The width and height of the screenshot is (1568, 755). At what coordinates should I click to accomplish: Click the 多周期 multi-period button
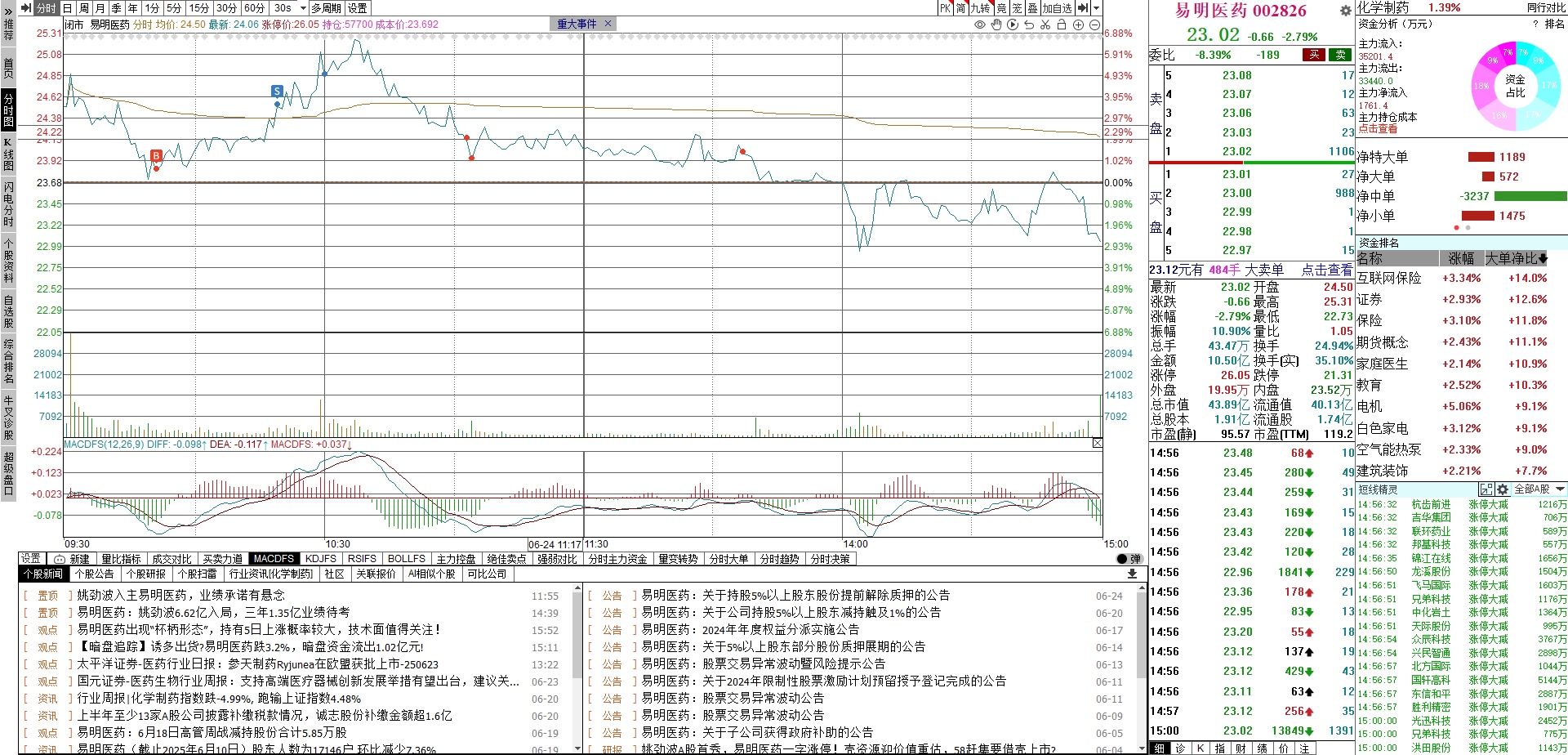[326, 8]
